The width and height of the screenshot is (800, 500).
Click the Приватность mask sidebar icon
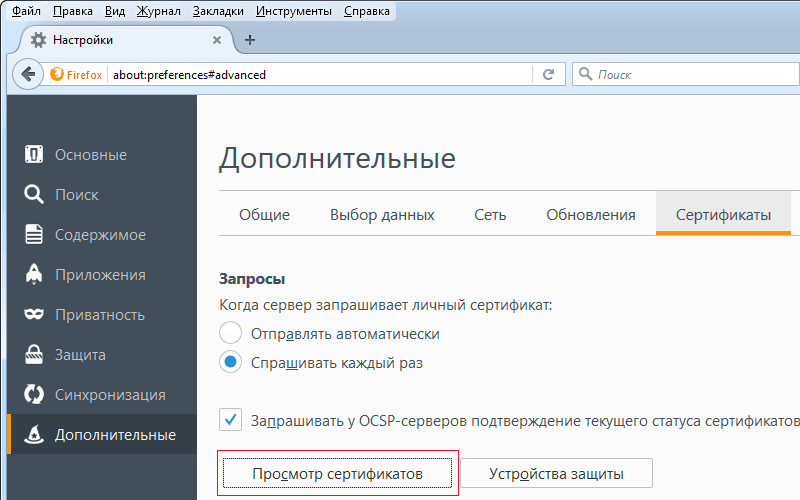(x=34, y=314)
